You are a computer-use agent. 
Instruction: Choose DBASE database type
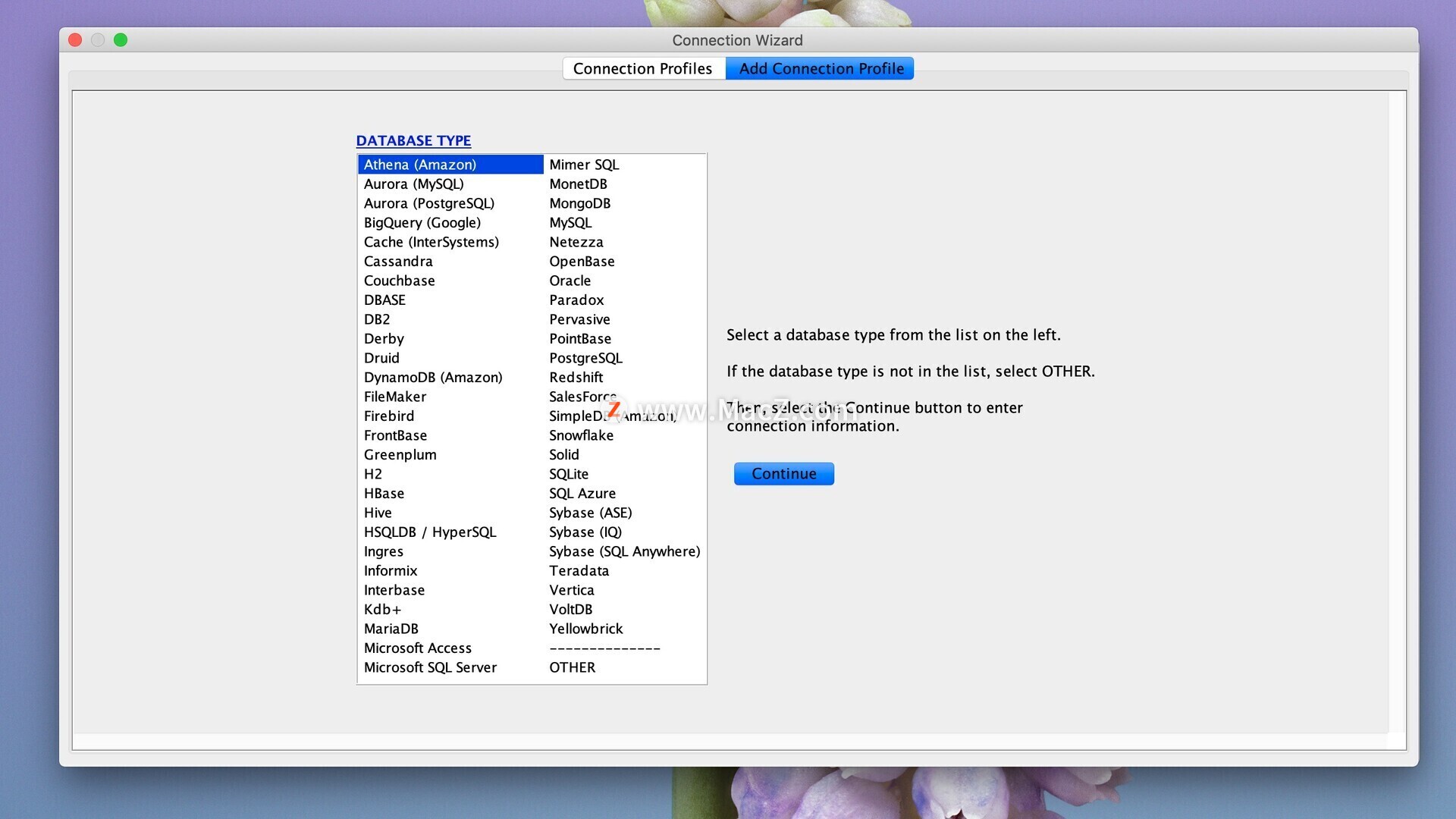point(450,300)
